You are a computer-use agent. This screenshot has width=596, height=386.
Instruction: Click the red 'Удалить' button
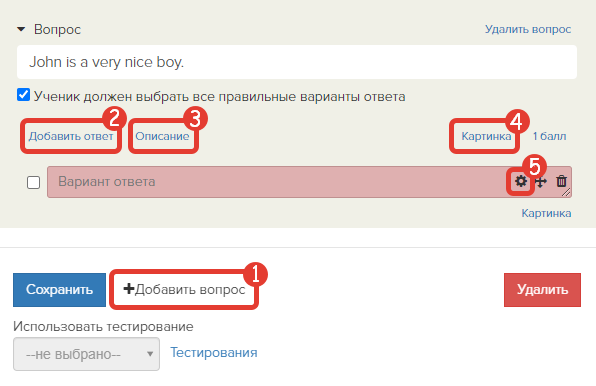click(542, 290)
